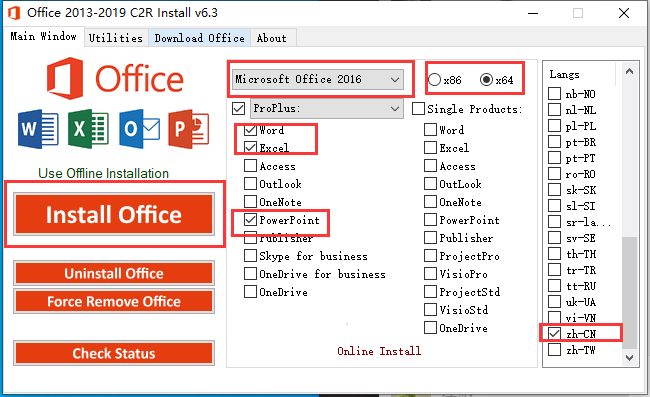Click the Install Office button

coord(114,214)
